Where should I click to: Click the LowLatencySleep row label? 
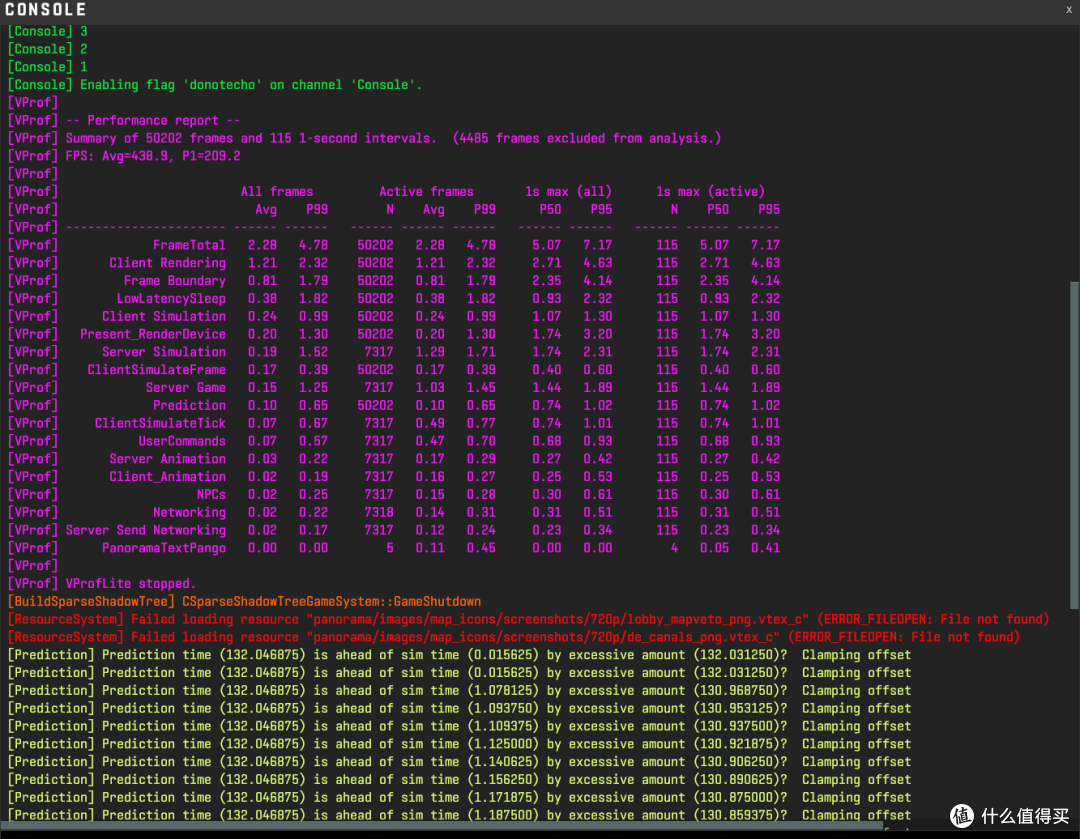click(171, 299)
